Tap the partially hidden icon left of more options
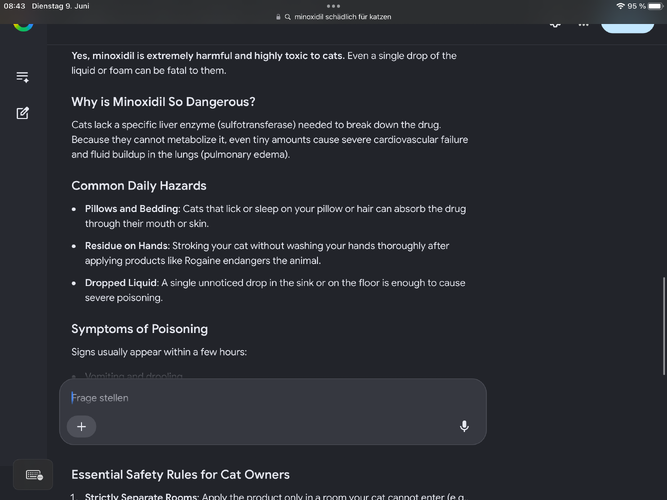This screenshot has width=667, height=500. [555, 25]
